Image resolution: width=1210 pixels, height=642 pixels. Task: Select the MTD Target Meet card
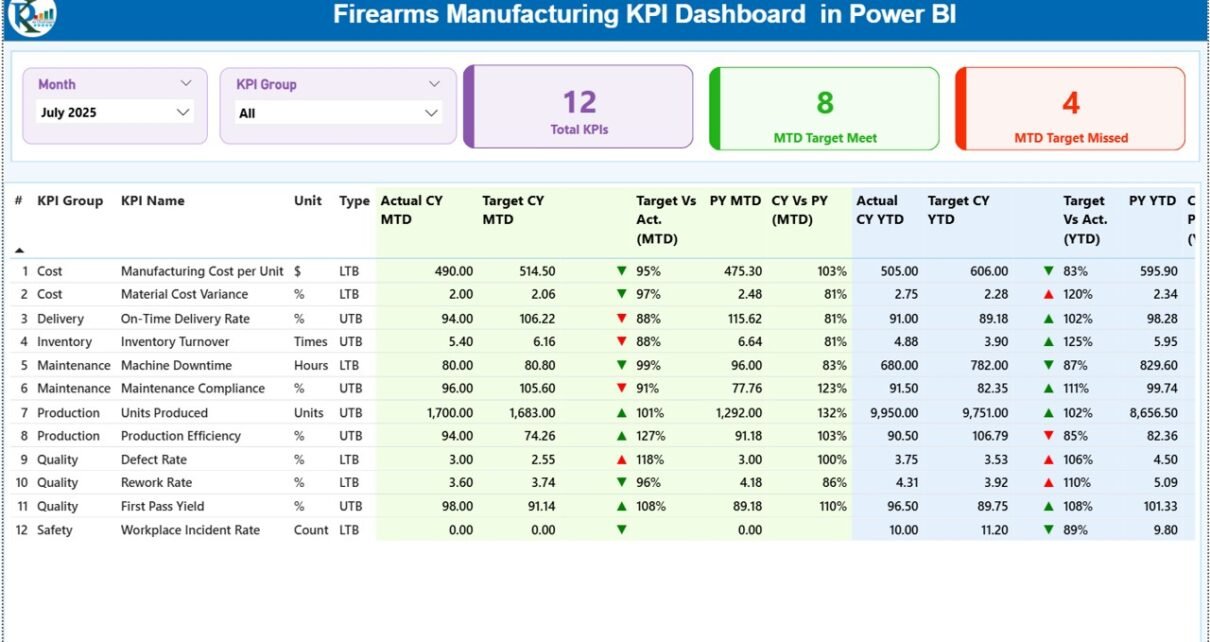825,108
